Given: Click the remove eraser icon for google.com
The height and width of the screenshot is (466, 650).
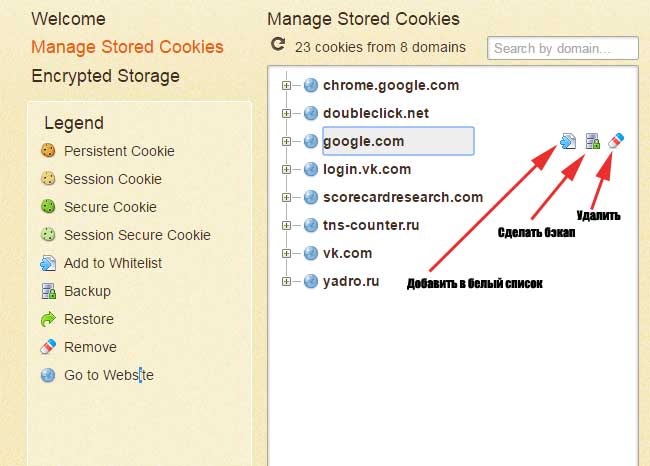Looking at the screenshot, I should tap(616, 142).
